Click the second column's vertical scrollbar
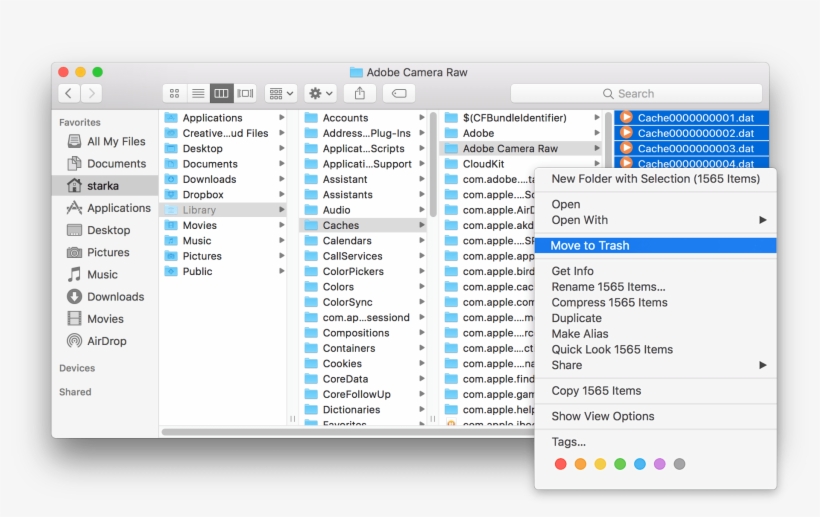This screenshot has width=820, height=517. (433, 165)
